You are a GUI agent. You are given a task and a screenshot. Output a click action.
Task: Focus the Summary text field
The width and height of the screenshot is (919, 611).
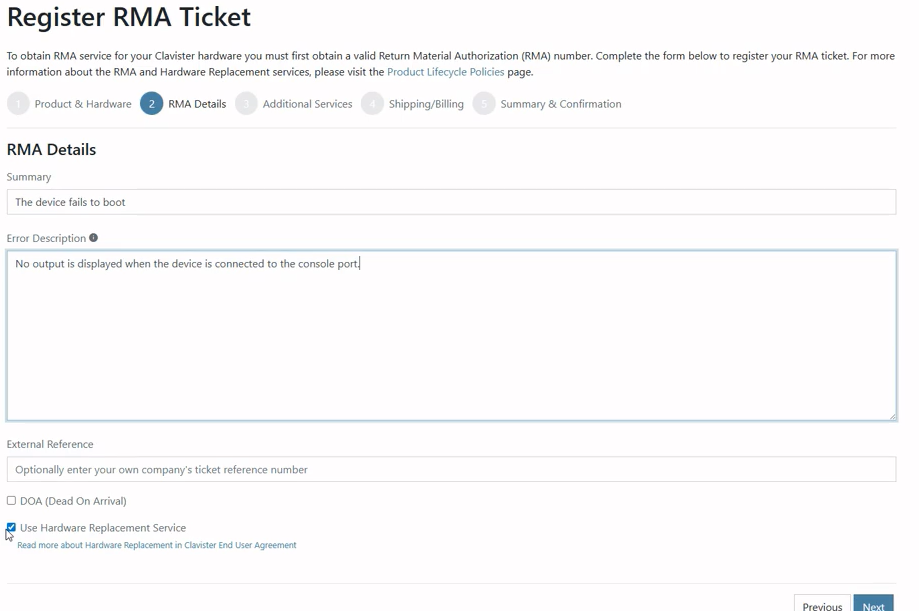pos(451,202)
